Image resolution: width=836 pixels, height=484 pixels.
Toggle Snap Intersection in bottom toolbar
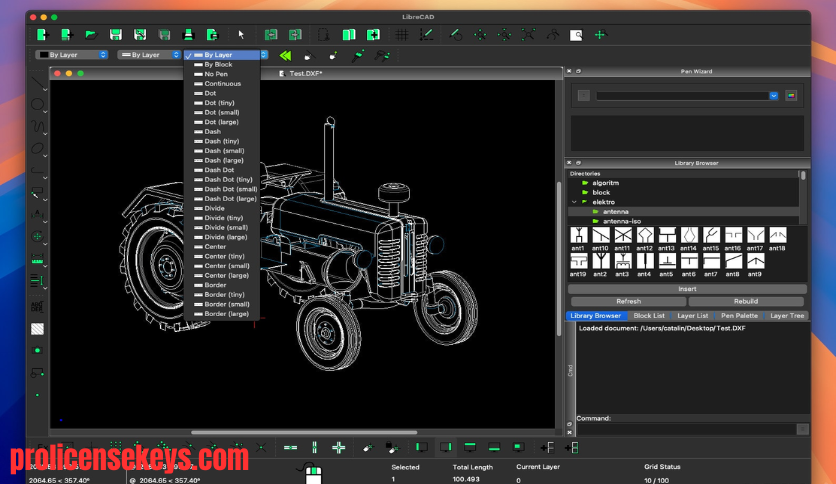tap(261, 448)
